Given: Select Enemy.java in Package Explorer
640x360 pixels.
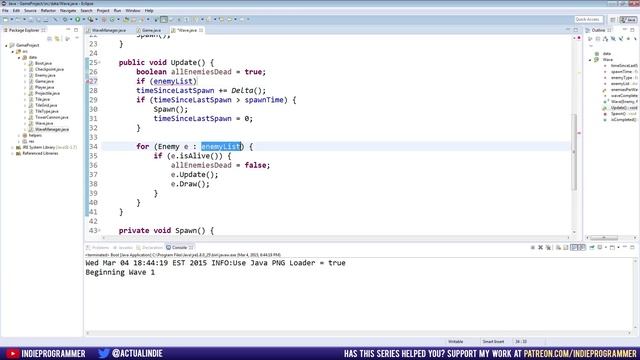Looking at the screenshot, I should tap(45, 76).
